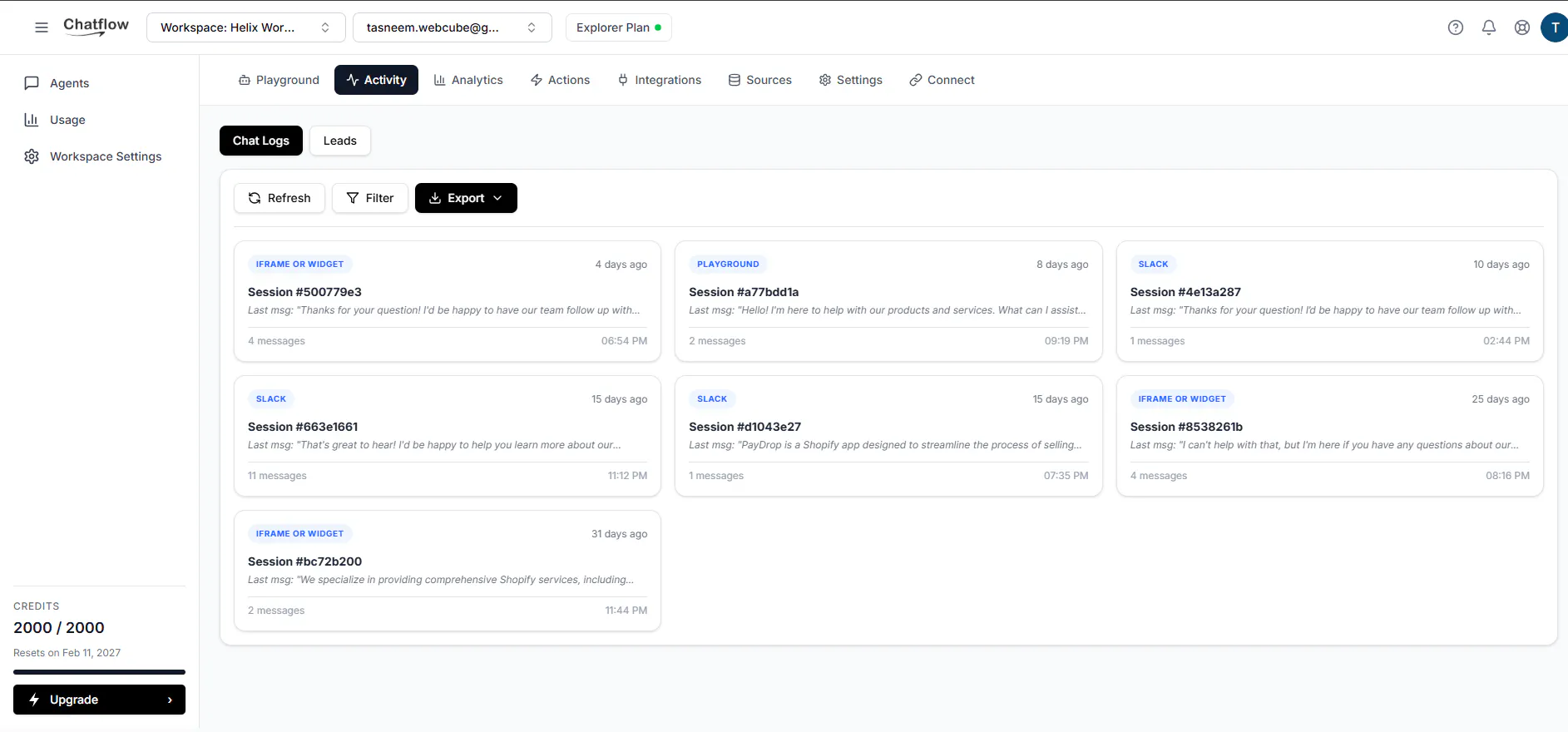Open the notifications bell icon
Viewport: 1568px width, 732px height.
click(1489, 27)
